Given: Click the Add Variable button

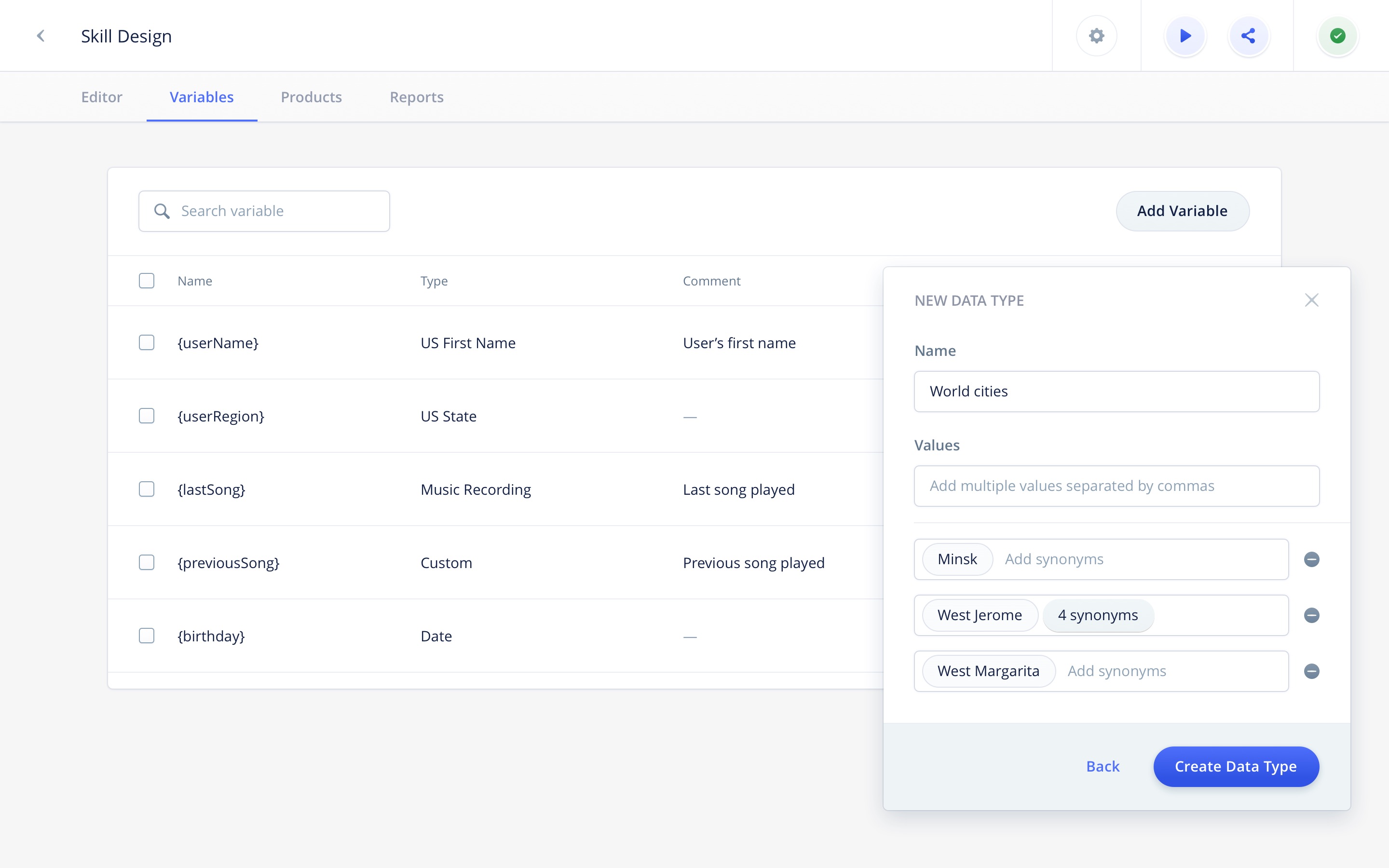Looking at the screenshot, I should tap(1182, 211).
